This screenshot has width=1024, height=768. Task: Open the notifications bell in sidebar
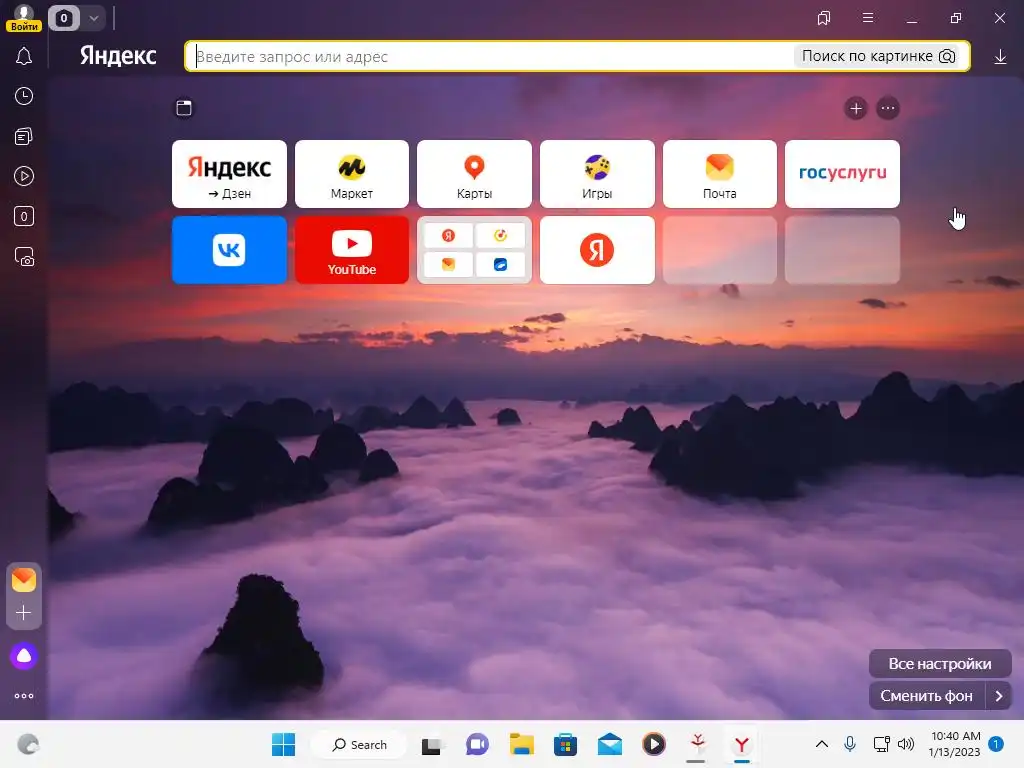pos(24,56)
